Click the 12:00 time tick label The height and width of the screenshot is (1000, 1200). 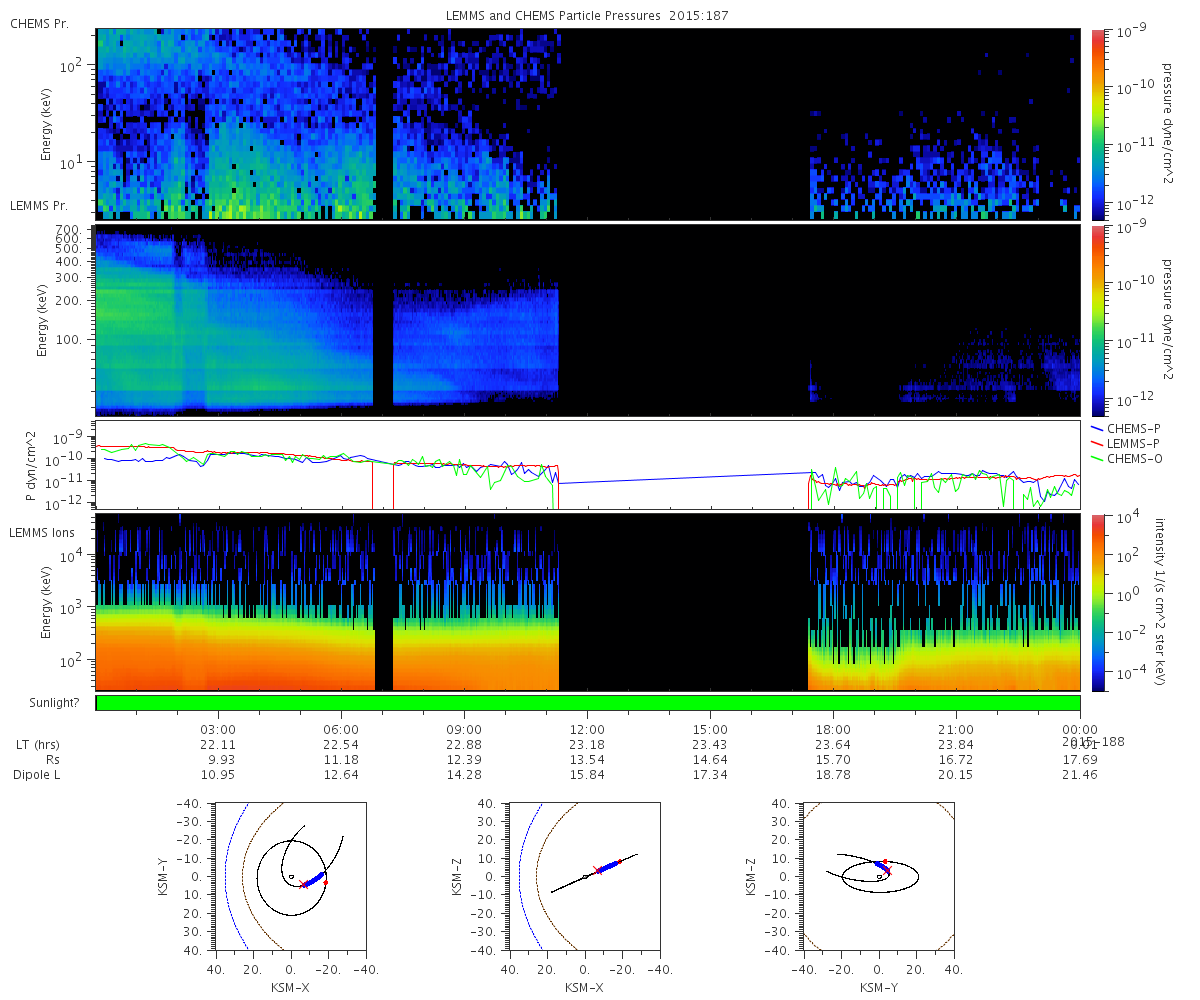click(588, 729)
